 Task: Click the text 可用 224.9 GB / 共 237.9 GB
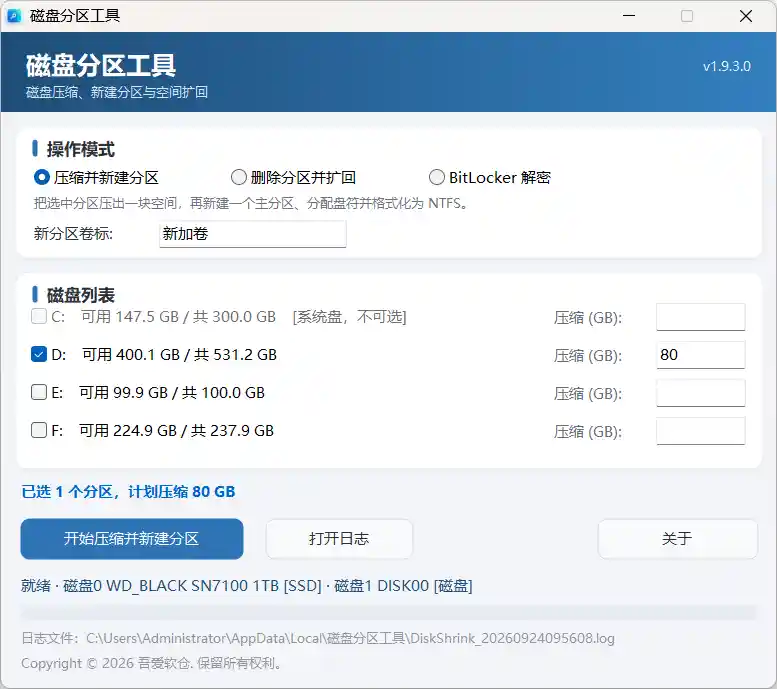(x=176, y=431)
